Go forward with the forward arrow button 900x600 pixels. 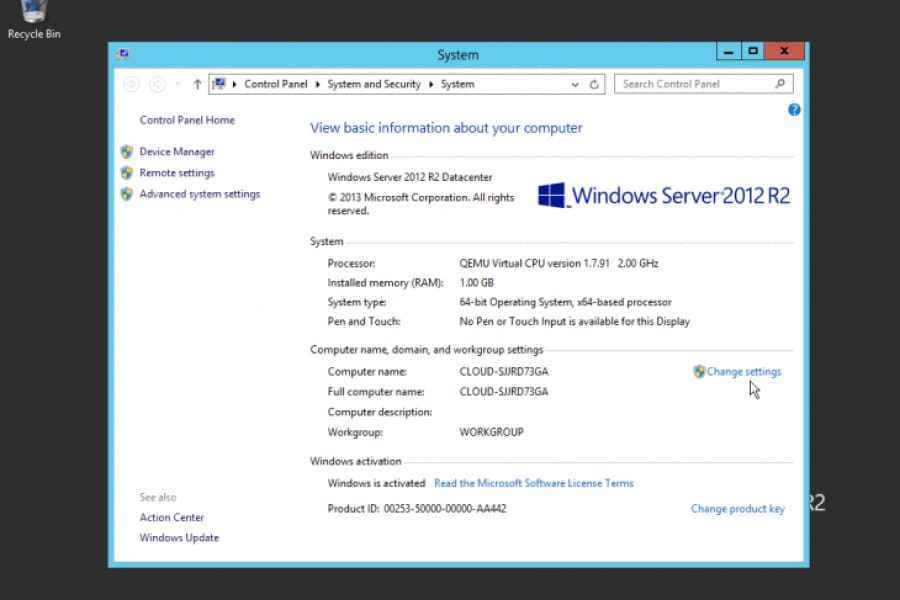(x=157, y=84)
